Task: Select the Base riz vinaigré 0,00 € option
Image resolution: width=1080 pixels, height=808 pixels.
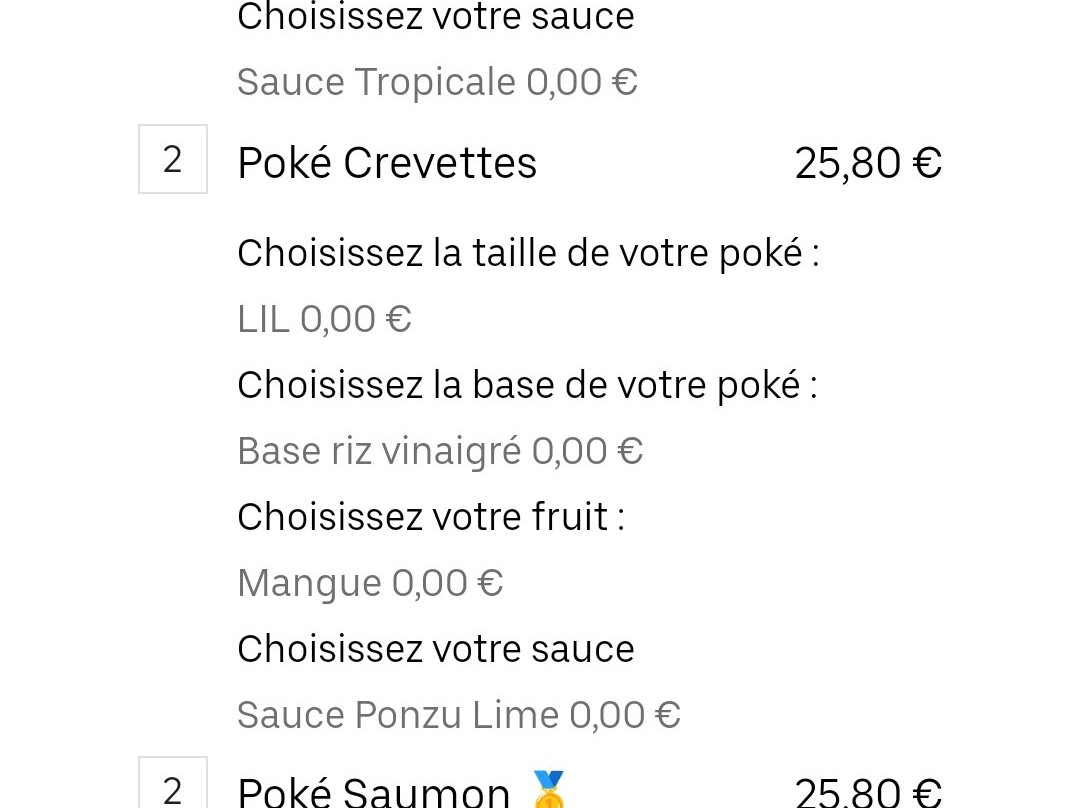Action: click(440, 451)
